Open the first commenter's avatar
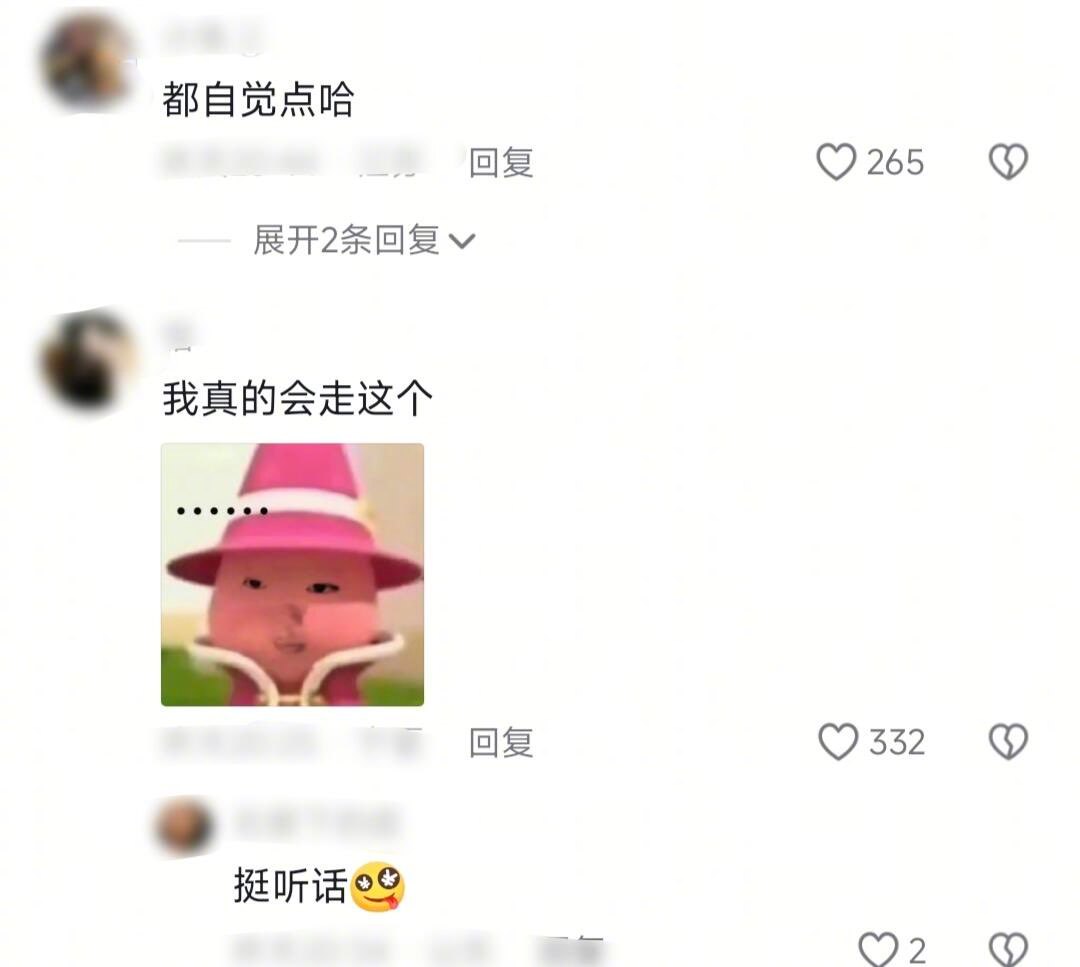Viewport: 1080px width, 967px height. (88, 62)
